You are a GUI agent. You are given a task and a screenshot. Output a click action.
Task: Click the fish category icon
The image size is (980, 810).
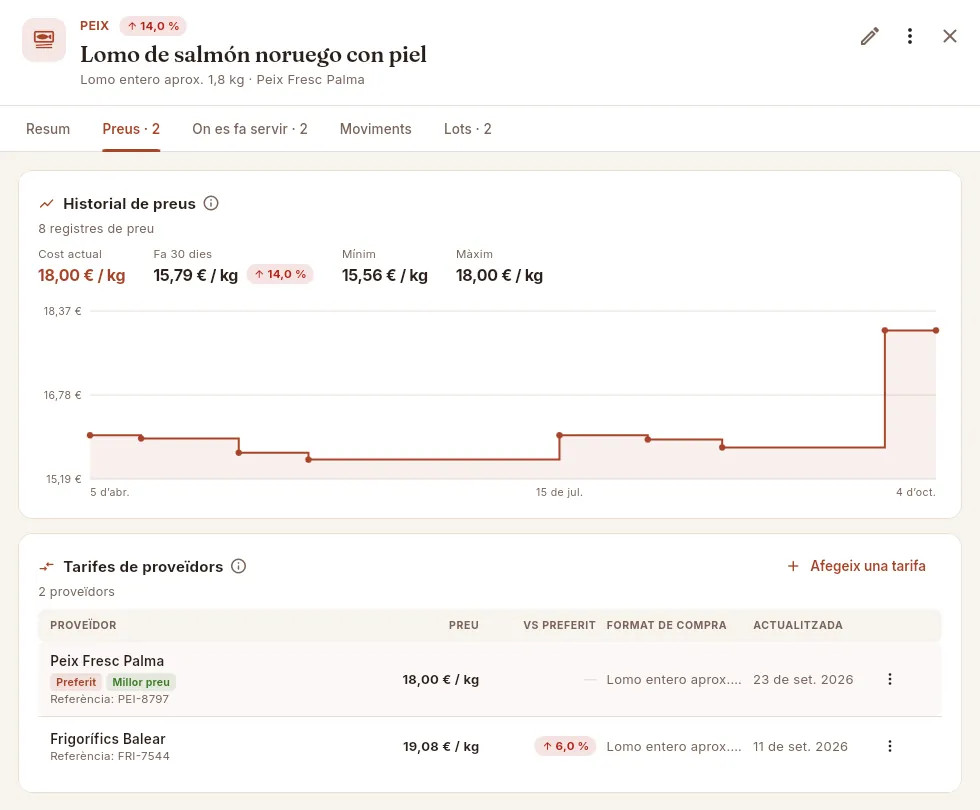click(44, 40)
